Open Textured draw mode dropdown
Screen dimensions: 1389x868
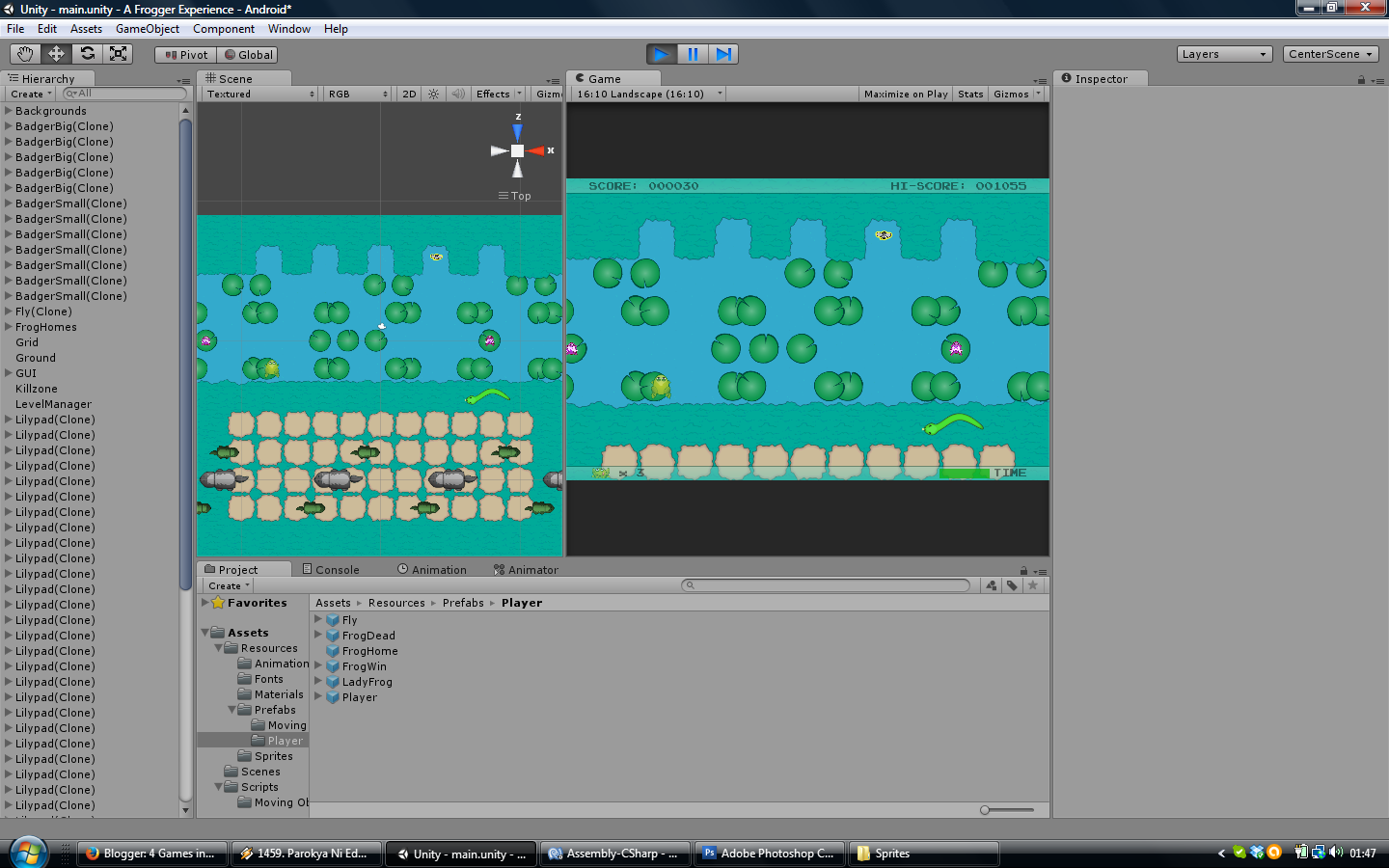(x=259, y=94)
